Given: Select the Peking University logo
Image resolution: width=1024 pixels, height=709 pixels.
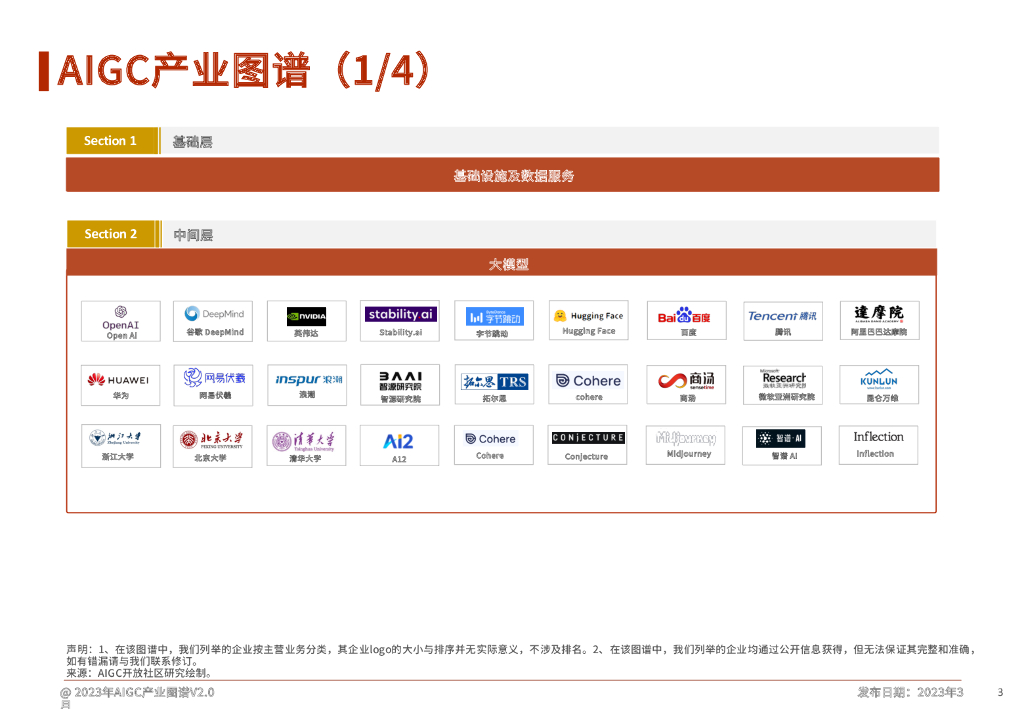Looking at the screenshot, I should 214,440.
